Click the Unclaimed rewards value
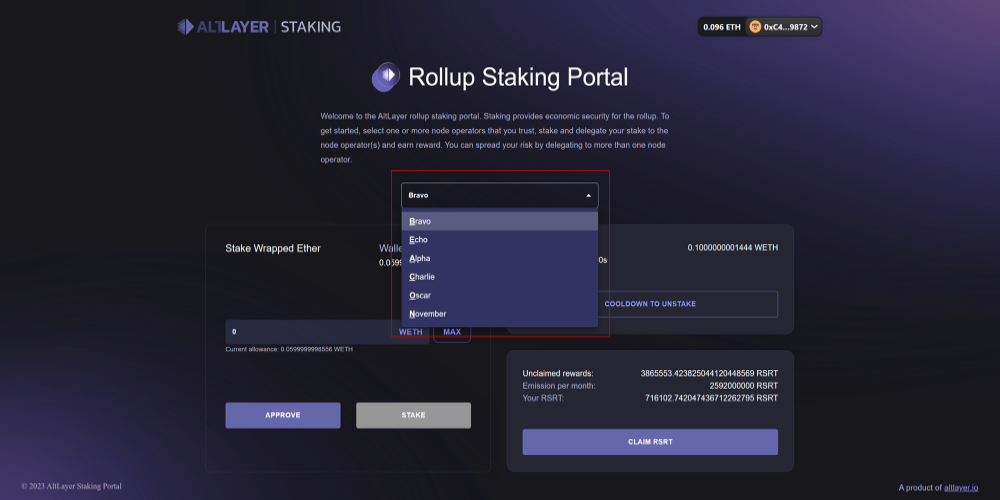Screen dimensions: 1000x500 coord(709,373)
